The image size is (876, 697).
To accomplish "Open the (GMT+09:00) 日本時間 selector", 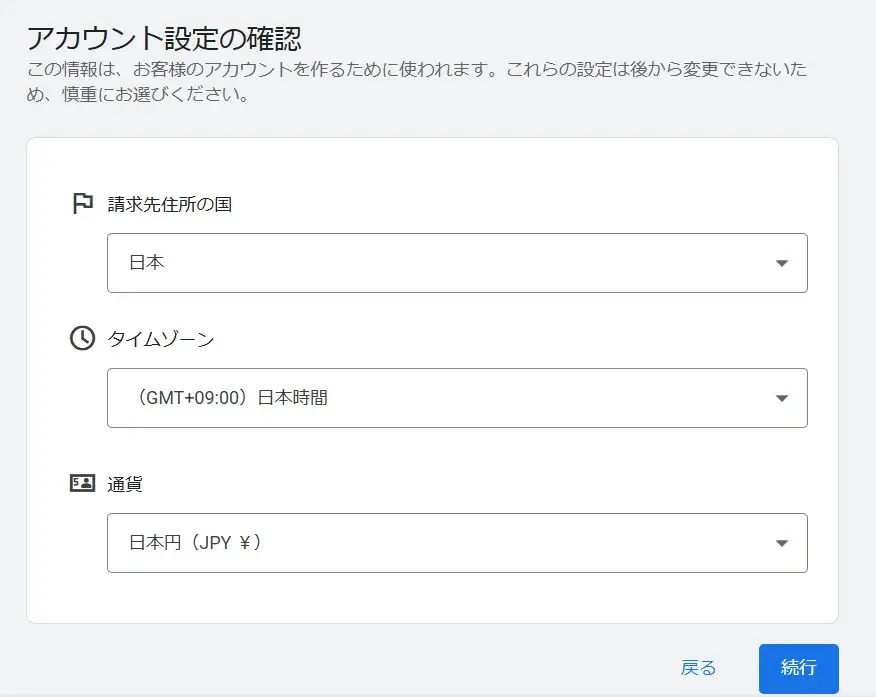I will click(457, 398).
